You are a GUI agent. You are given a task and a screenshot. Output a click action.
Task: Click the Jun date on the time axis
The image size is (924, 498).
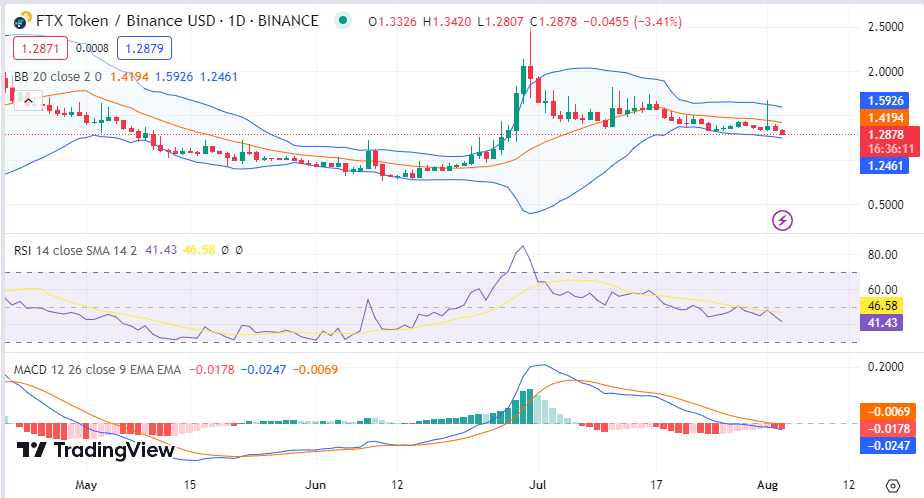point(316,485)
